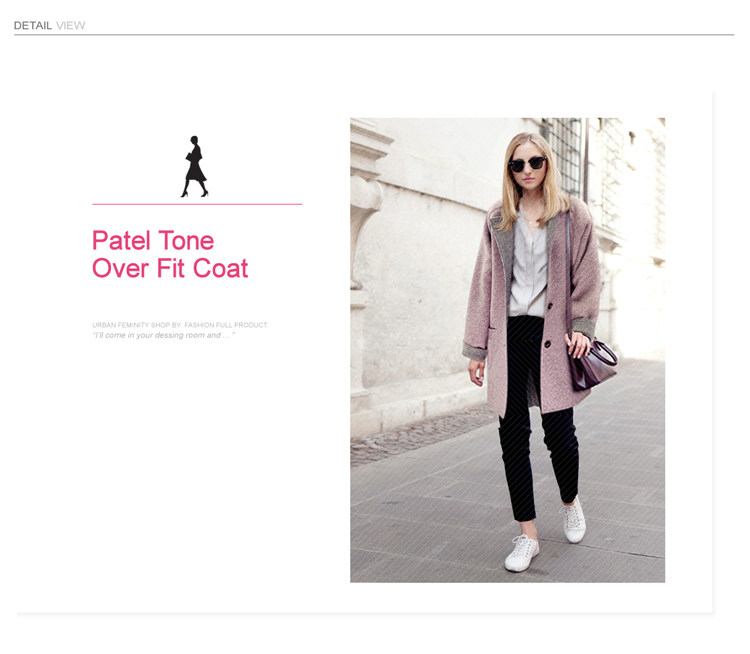Click the gray rule below the Detail View heading
750x654 pixels.
(374, 35)
